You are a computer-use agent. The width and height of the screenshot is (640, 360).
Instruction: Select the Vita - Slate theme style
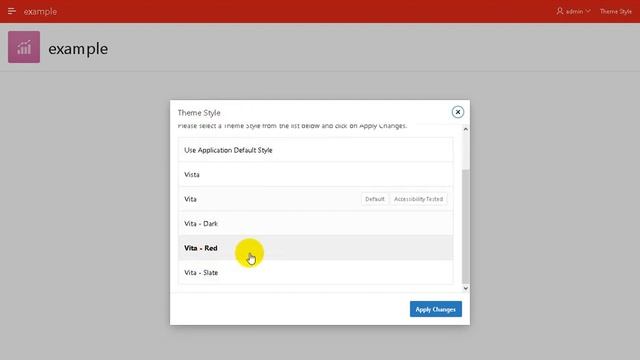316,272
